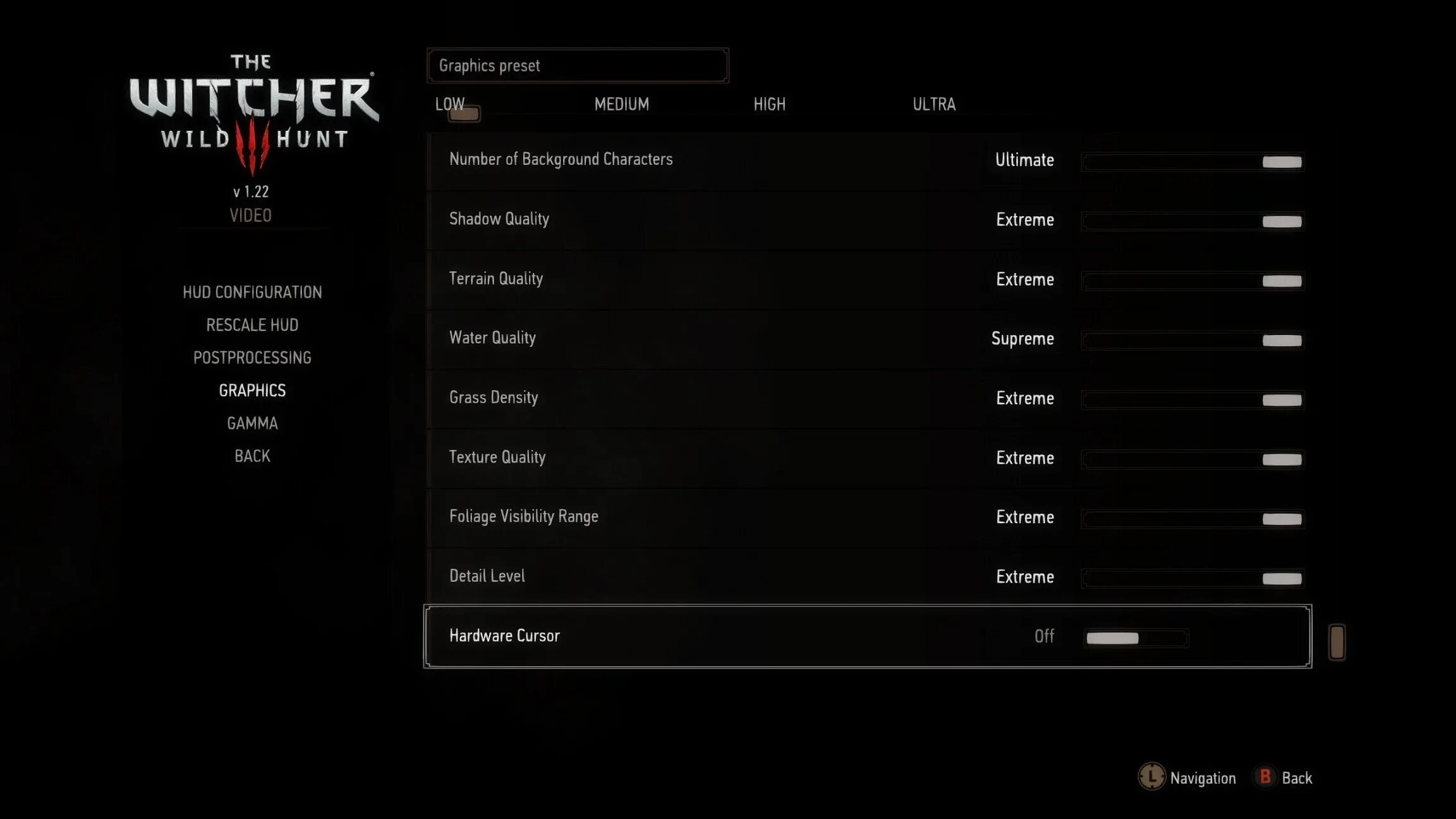The image size is (1456, 819).
Task: Click the GRAPHICS settings icon
Action: point(252,390)
